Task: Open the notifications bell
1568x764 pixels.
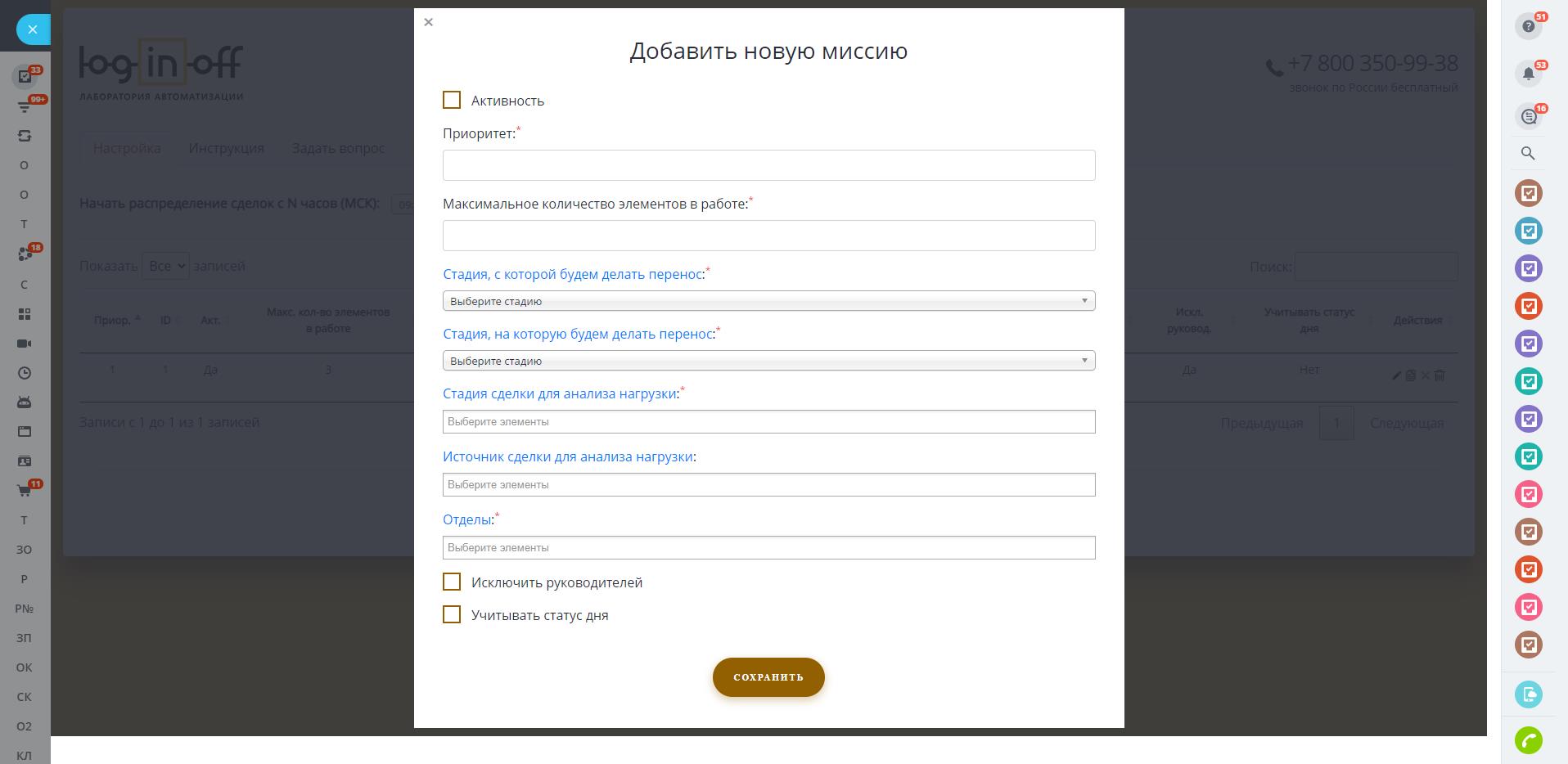Action: (x=1528, y=74)
